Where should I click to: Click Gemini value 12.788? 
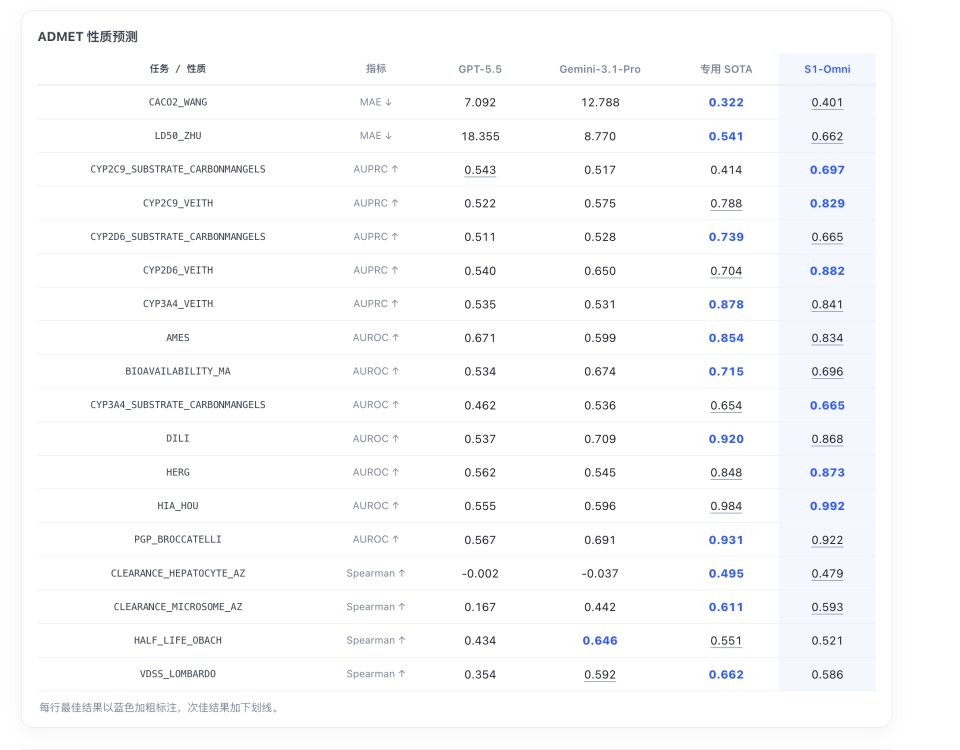pos(600,103)
